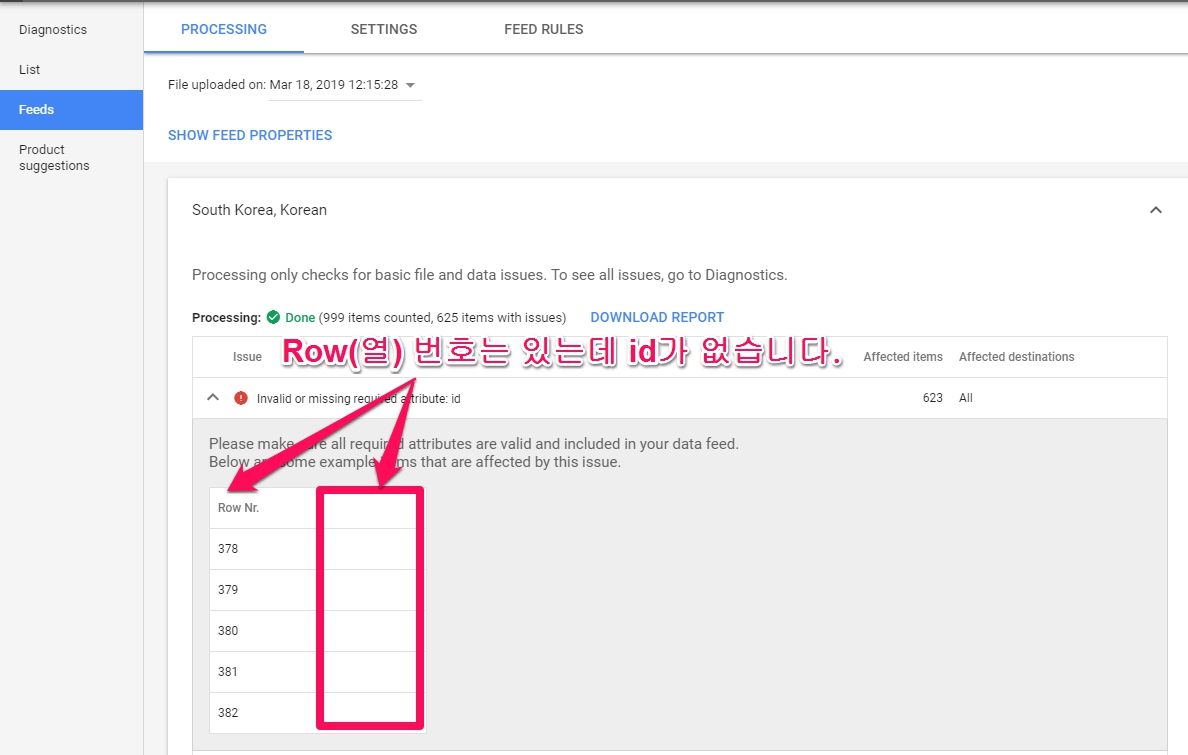Click the Affected items column header
This screenshot has width=1188, height=755.
pyautogui.click(x=902, y=357)
